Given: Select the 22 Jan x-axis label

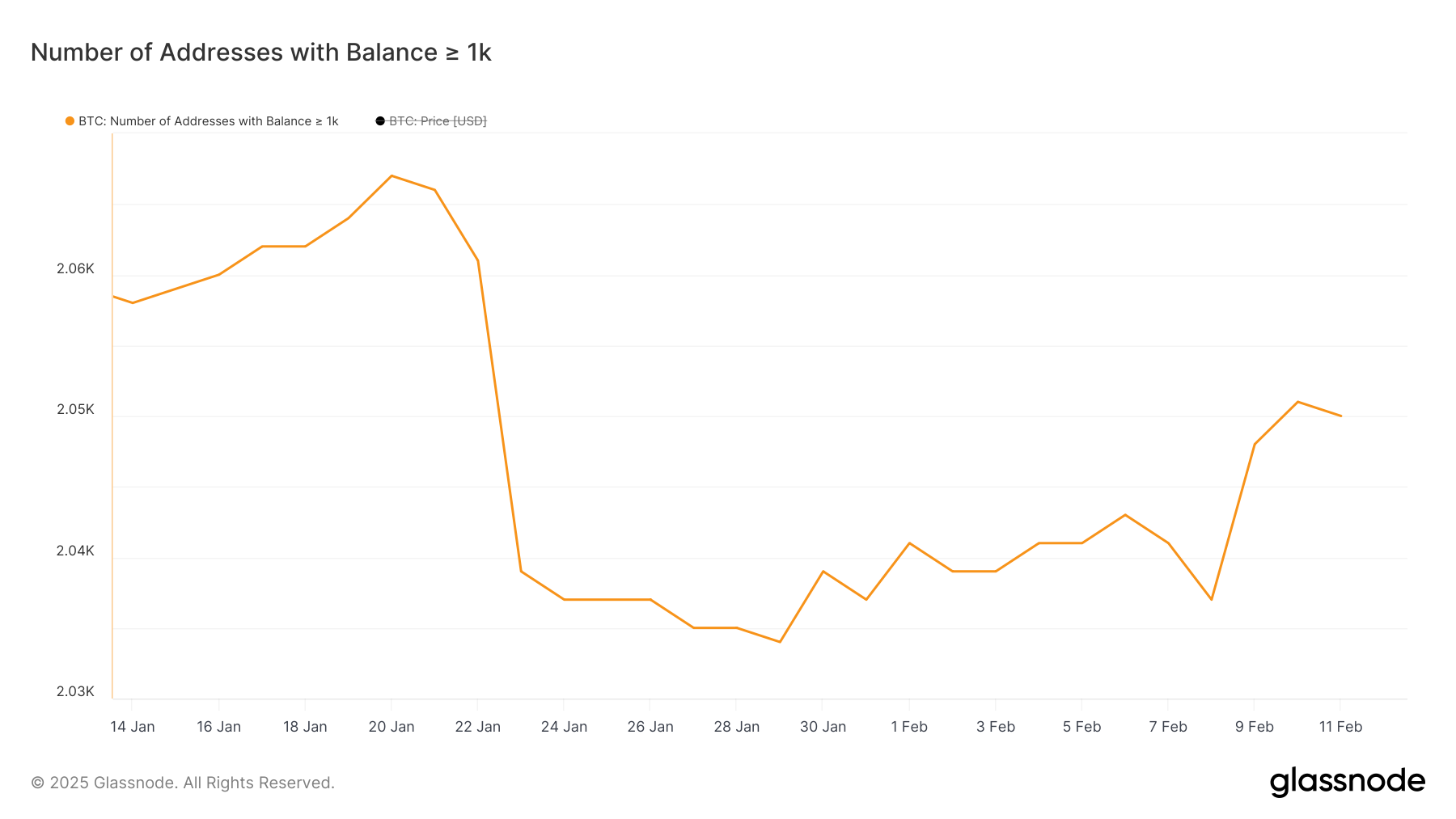Looking at the screenshot, I should click(477, 727).
